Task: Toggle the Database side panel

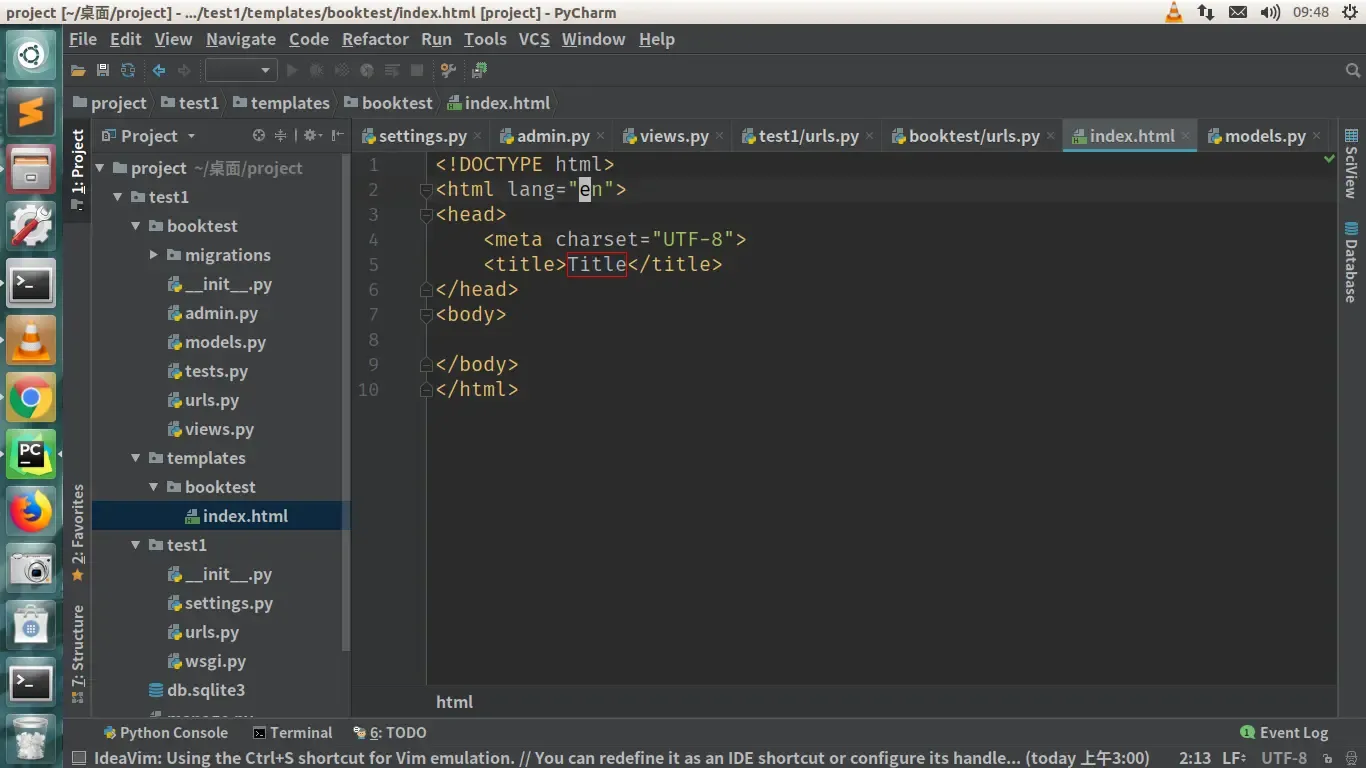Action: tap(1351, 262)
